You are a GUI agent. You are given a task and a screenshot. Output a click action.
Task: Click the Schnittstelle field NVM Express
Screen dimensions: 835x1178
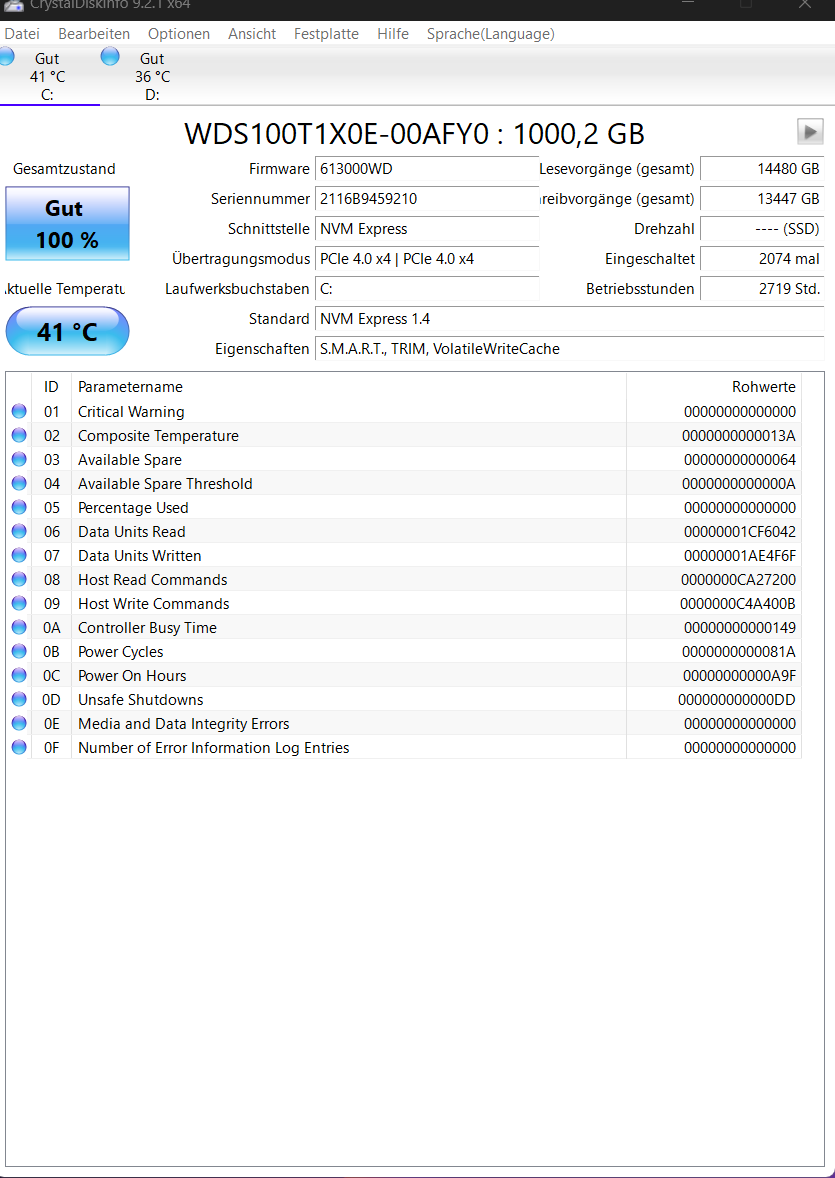(x=427, y=229)
